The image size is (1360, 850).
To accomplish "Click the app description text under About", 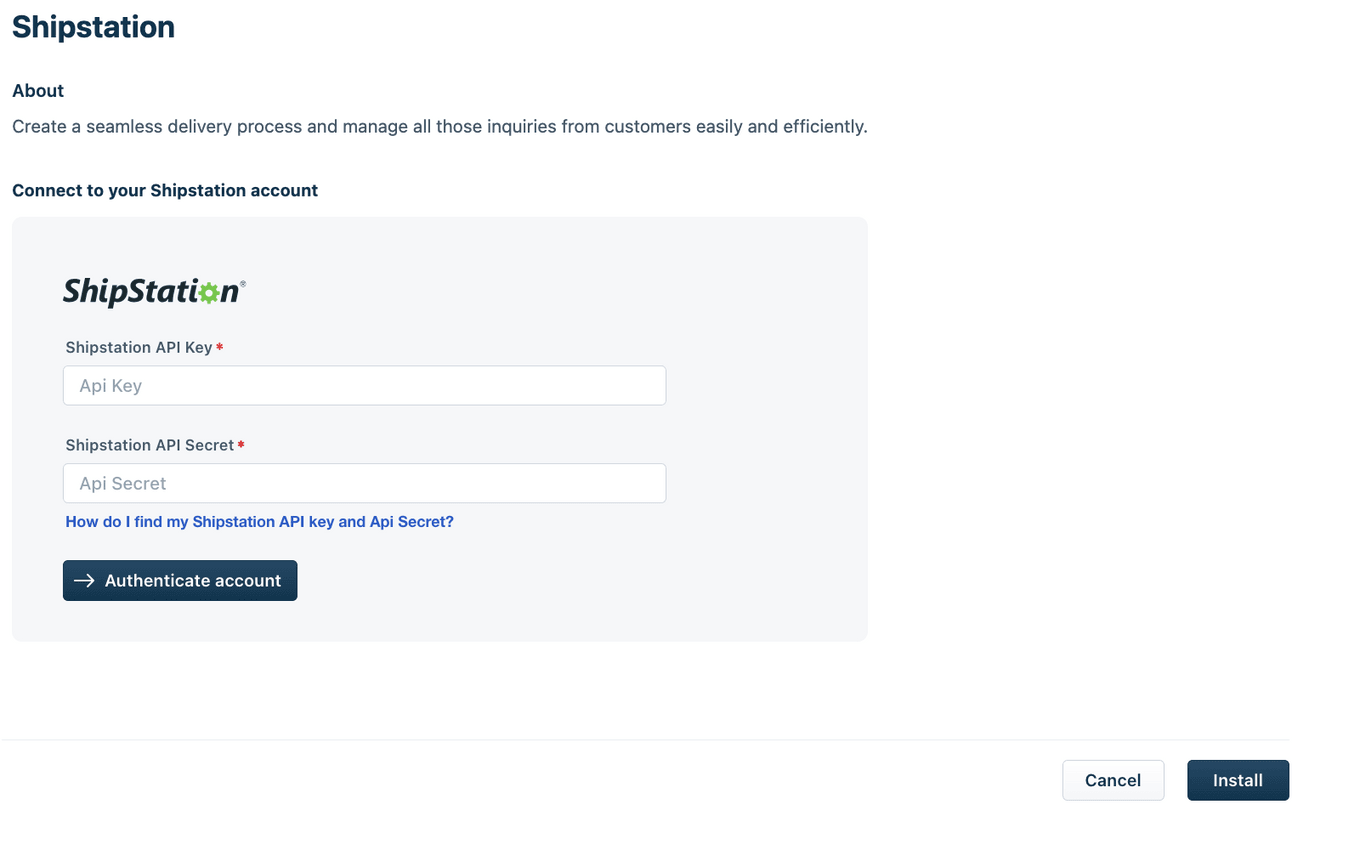I will pos(440,126).
